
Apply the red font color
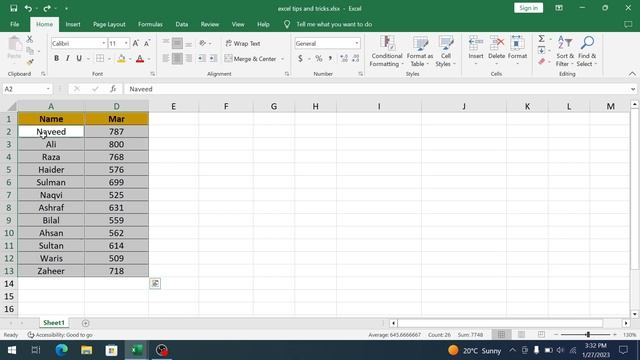tap(140, 59)
